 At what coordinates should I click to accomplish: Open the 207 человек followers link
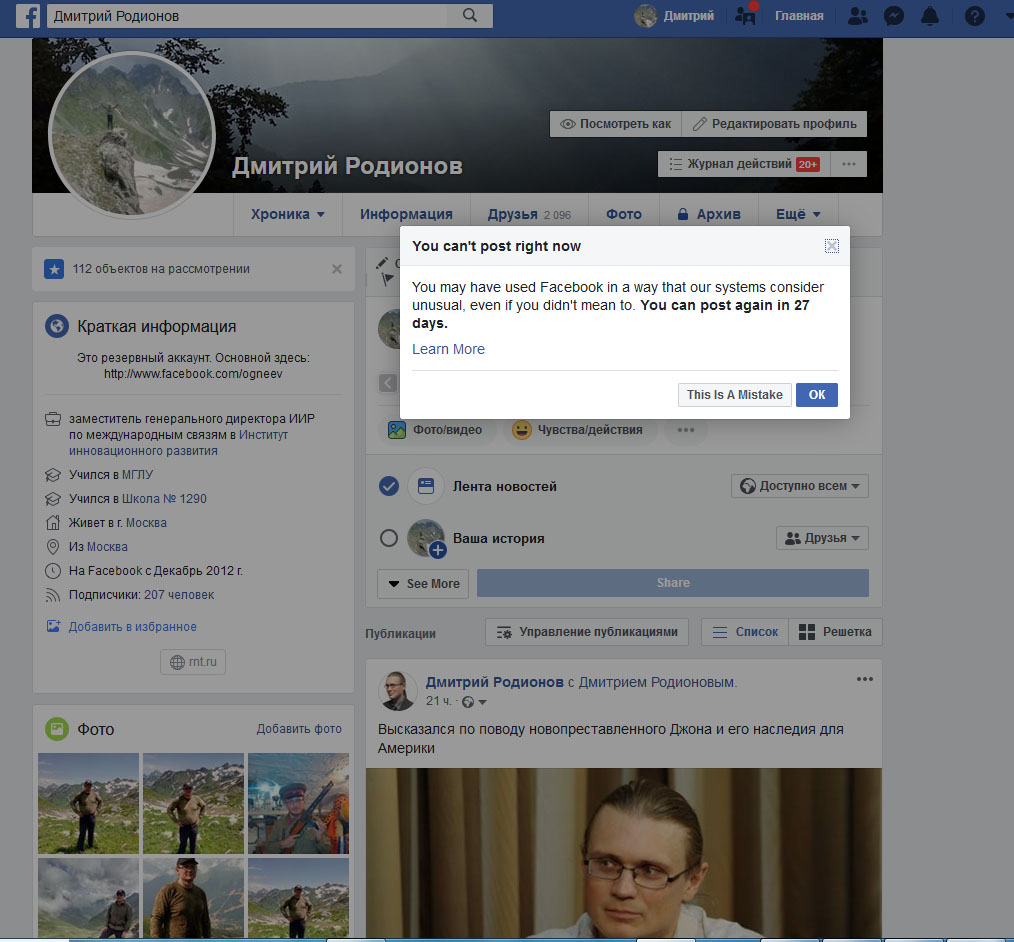(x=178, y=595)
